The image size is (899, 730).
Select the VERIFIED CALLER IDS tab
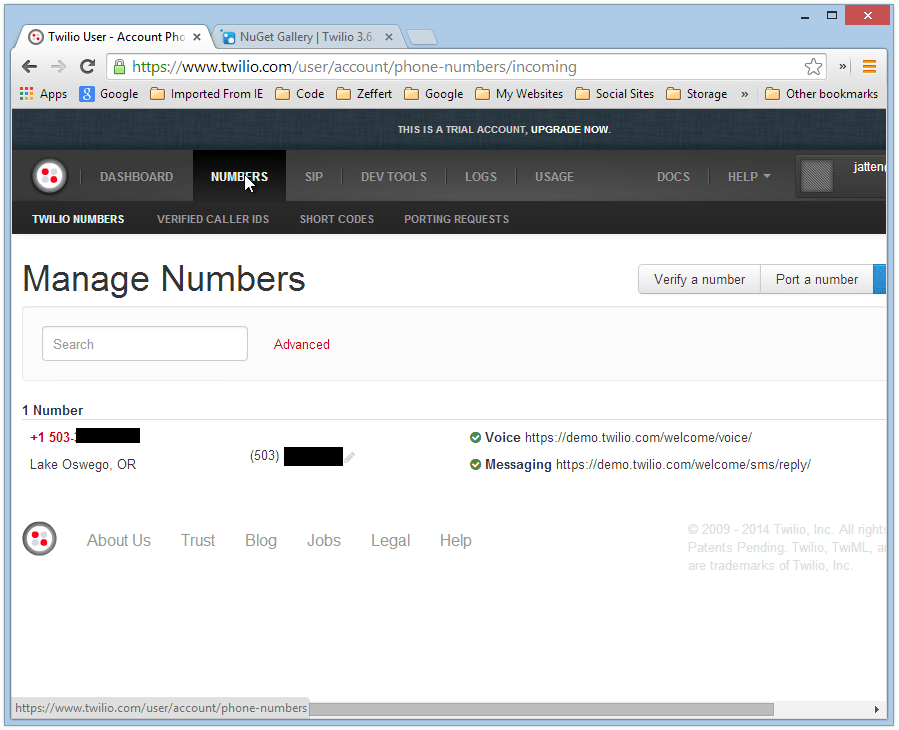tap(213, 218)
